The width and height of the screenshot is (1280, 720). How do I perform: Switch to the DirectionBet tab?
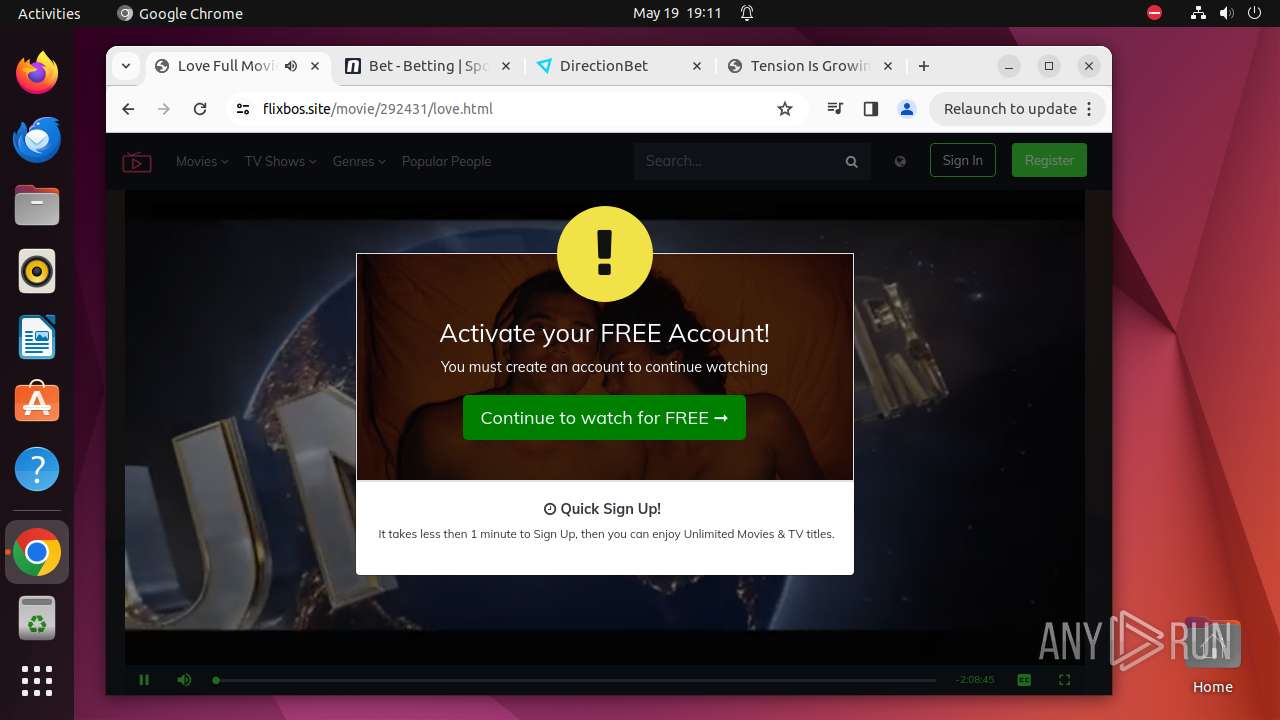tap(618, 66)
